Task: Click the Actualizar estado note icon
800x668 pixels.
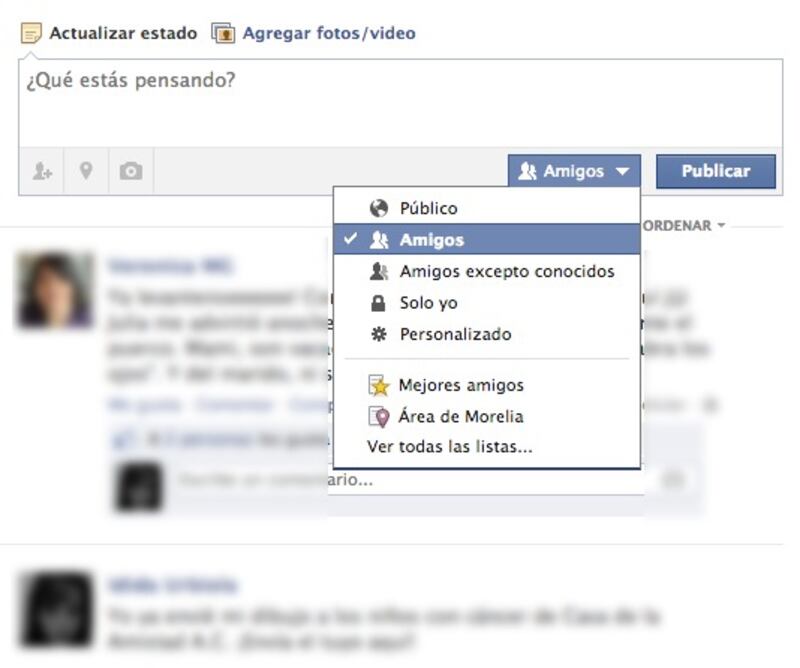Action: (x=31, y=33)
